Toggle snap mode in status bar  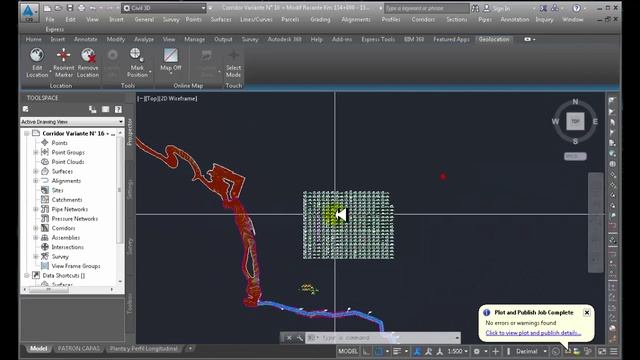[x=379, y=351]
